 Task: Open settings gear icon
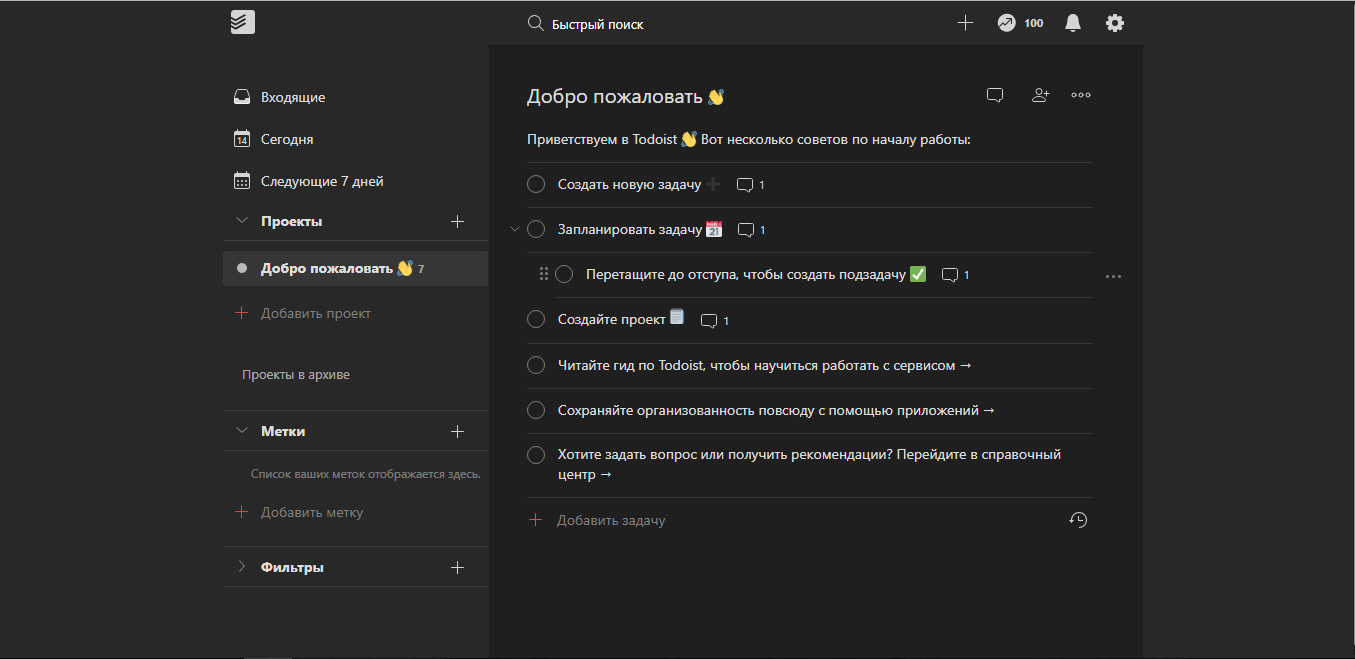(1115, 23)
